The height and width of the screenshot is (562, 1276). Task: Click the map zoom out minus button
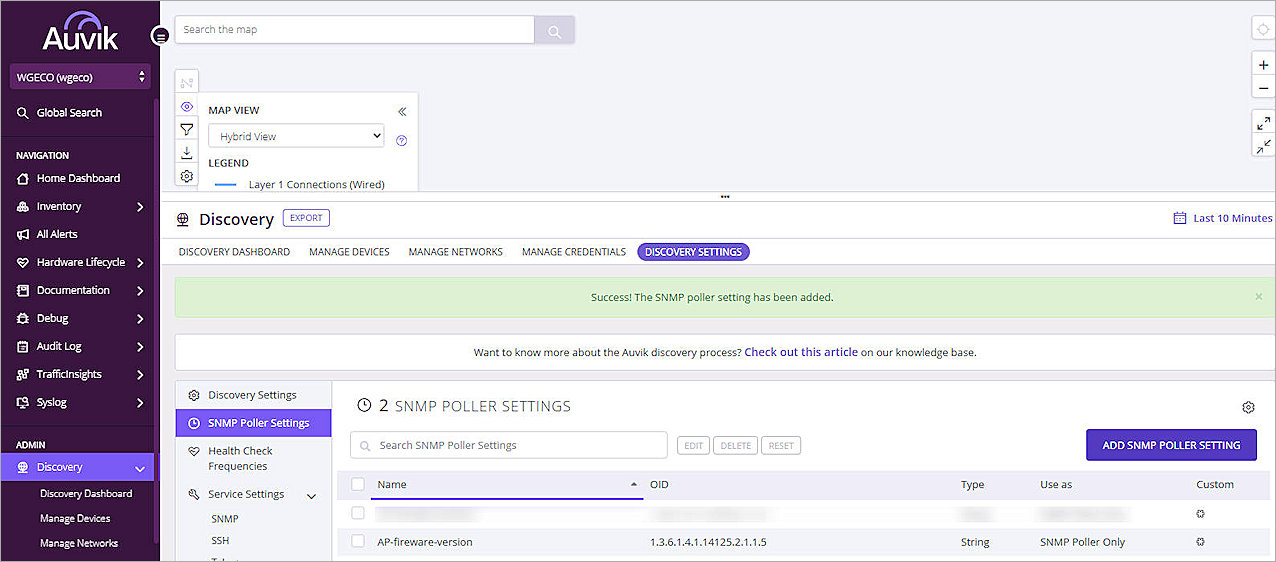coord(1264,88)
